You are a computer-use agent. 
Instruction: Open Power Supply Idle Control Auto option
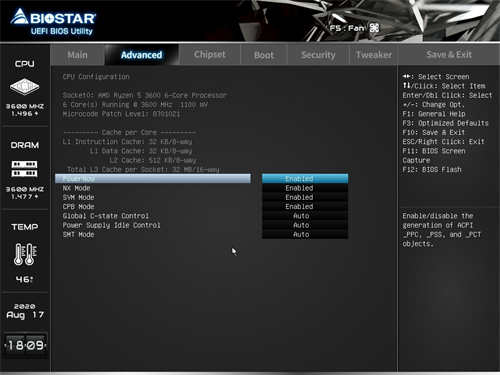tap(305, 225)
